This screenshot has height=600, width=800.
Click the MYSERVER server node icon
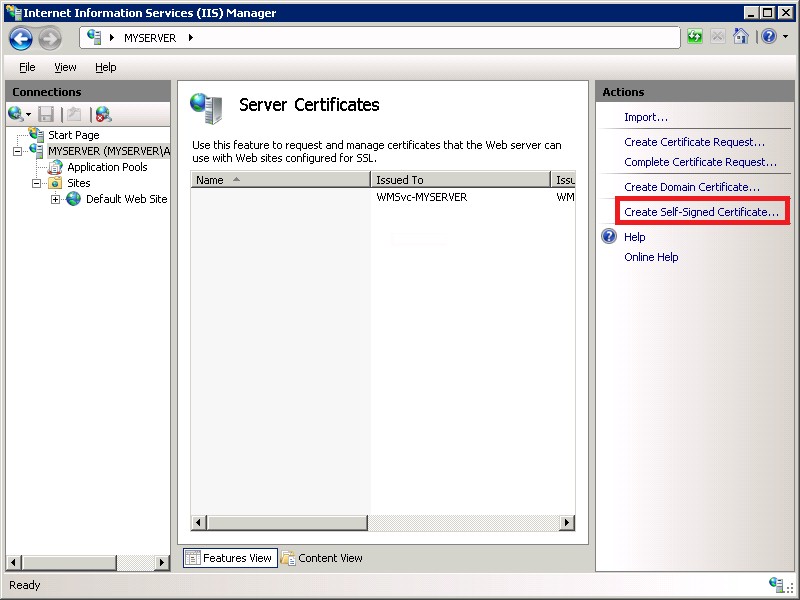(x=36, y=151)
